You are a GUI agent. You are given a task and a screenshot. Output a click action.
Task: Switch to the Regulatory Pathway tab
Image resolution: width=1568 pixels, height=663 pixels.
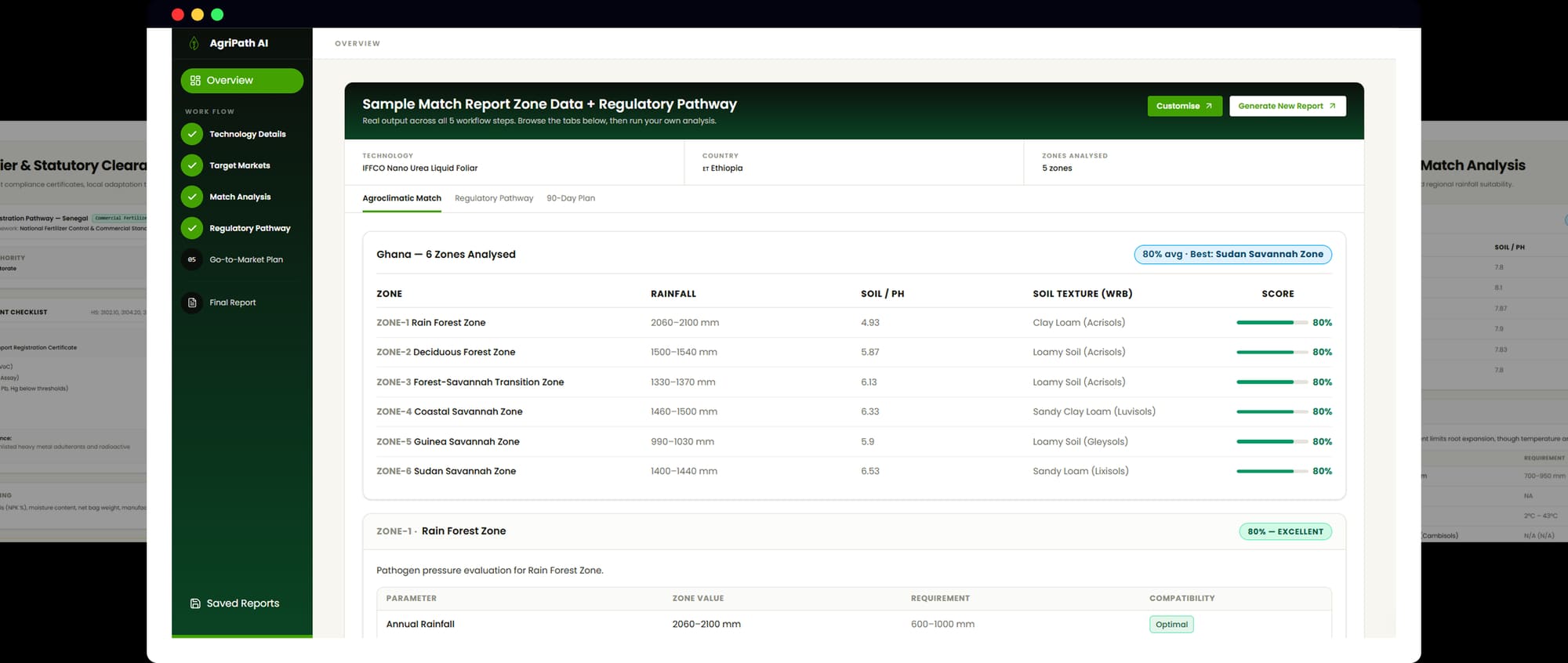pyautogui.click(x=494, y=198)
